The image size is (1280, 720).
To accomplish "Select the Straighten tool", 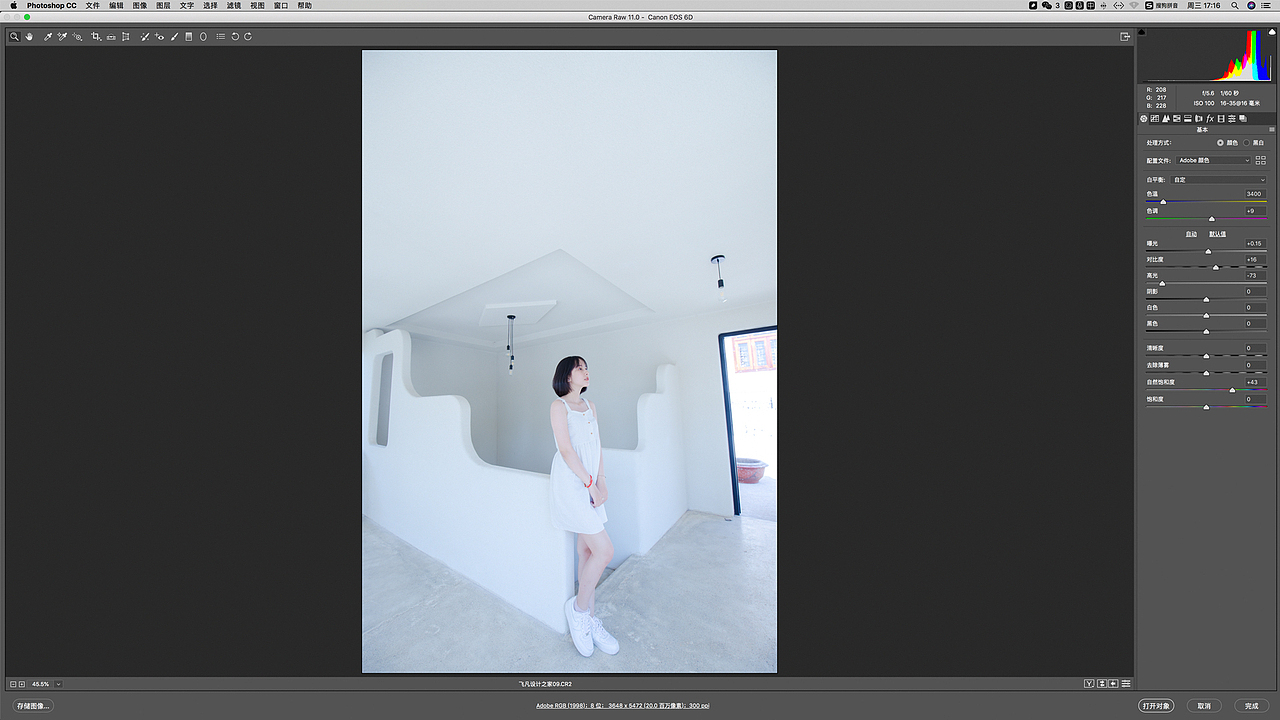I will pos(111,37).
